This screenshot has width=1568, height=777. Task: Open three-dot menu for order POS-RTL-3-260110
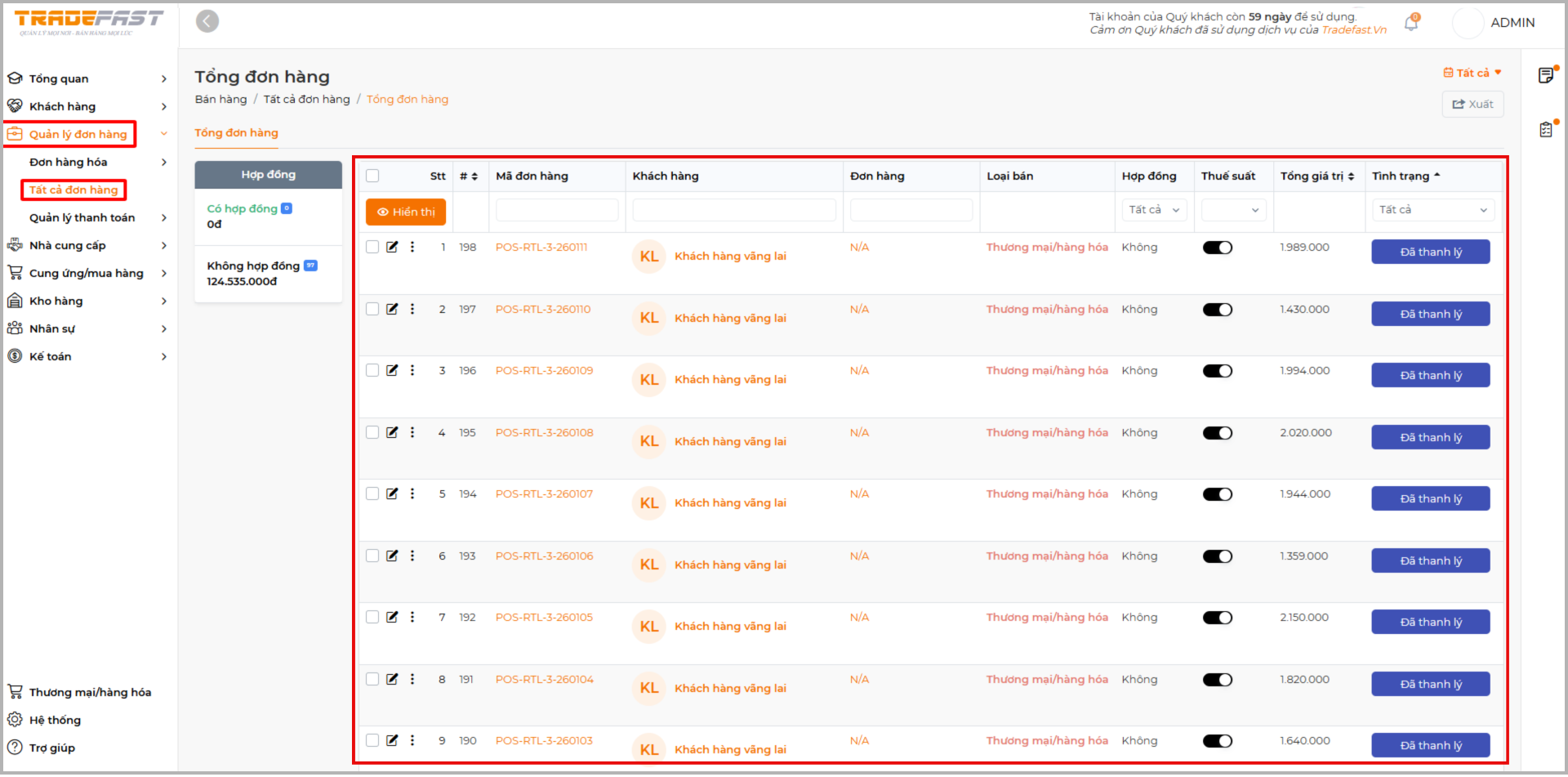(412, 309)
